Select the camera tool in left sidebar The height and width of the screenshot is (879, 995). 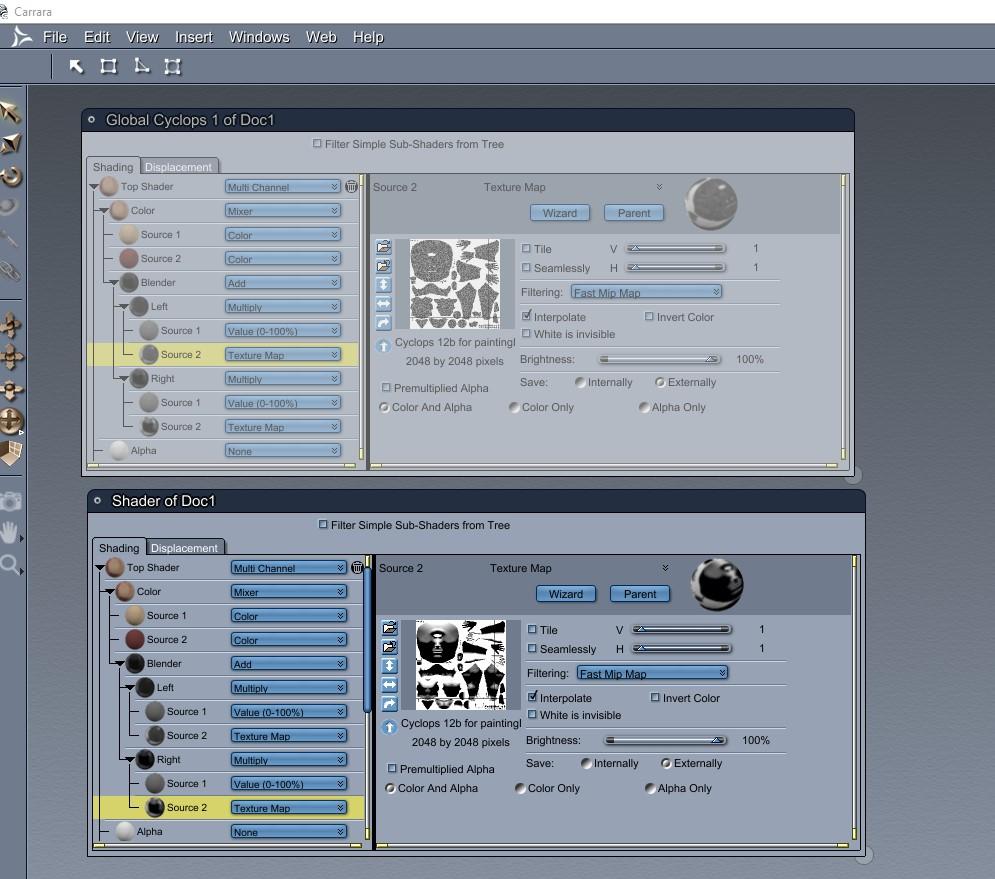pyautogui.click(x=10, y=501)
